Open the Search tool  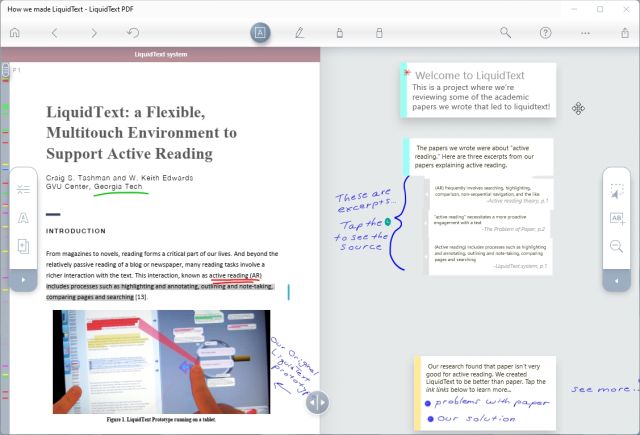[505, 33]
